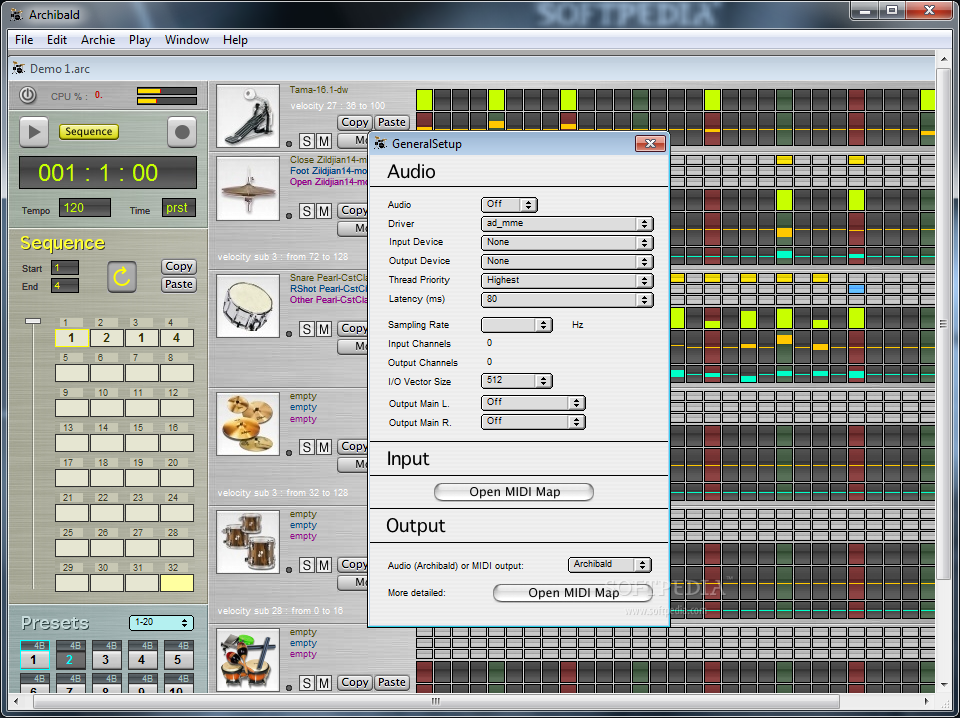Click the round record button
Viewport: 960px width, 718px height.
[182, 132]
